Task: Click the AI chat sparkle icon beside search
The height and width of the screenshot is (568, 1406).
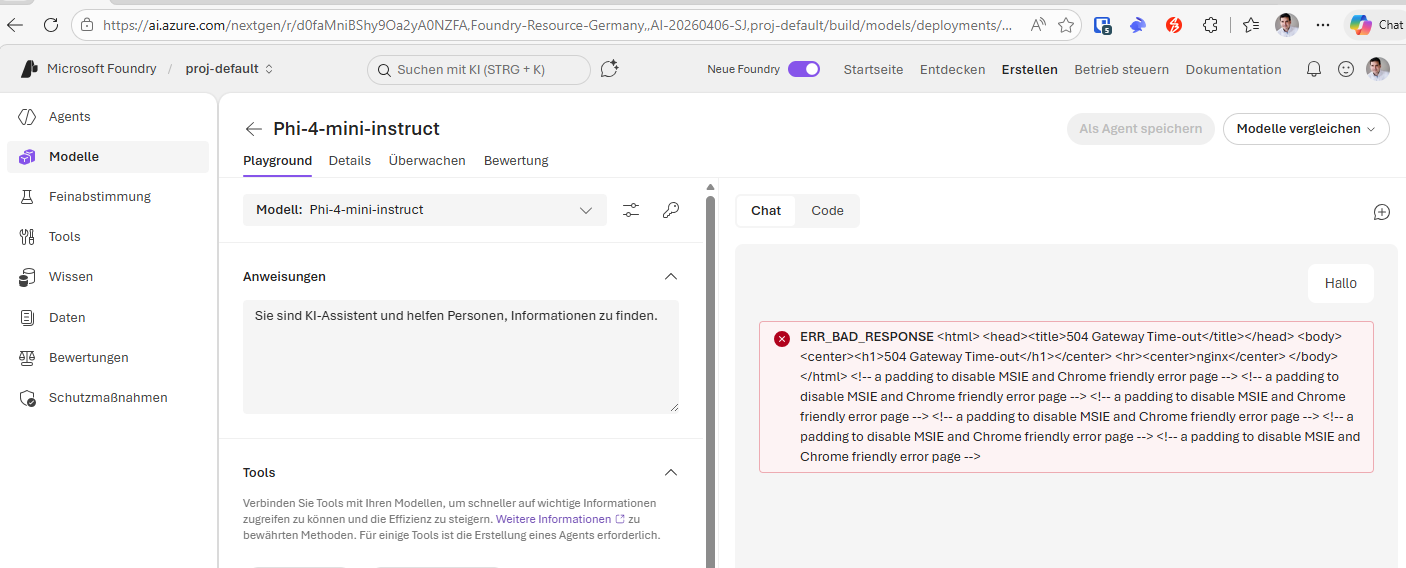Action: 609,69
